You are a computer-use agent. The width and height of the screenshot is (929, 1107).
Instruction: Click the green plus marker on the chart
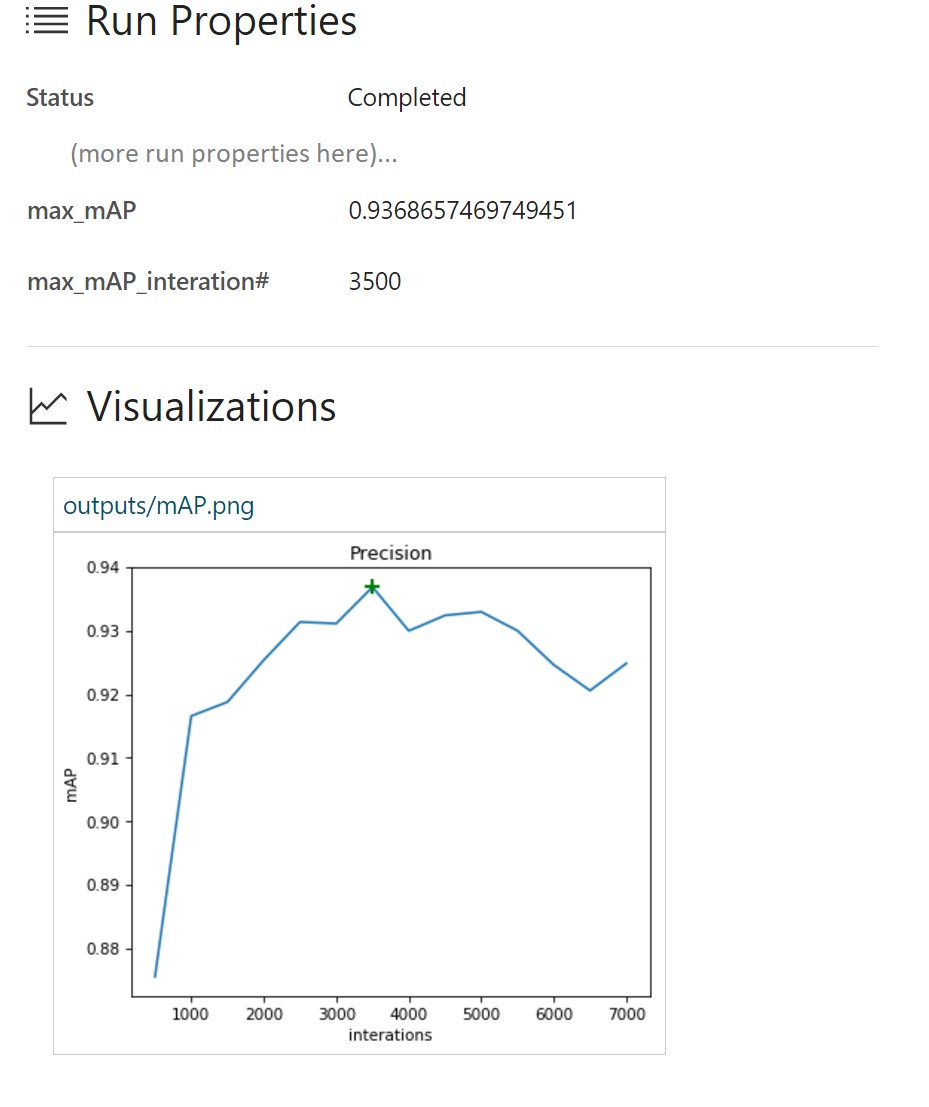coord(371,586)
